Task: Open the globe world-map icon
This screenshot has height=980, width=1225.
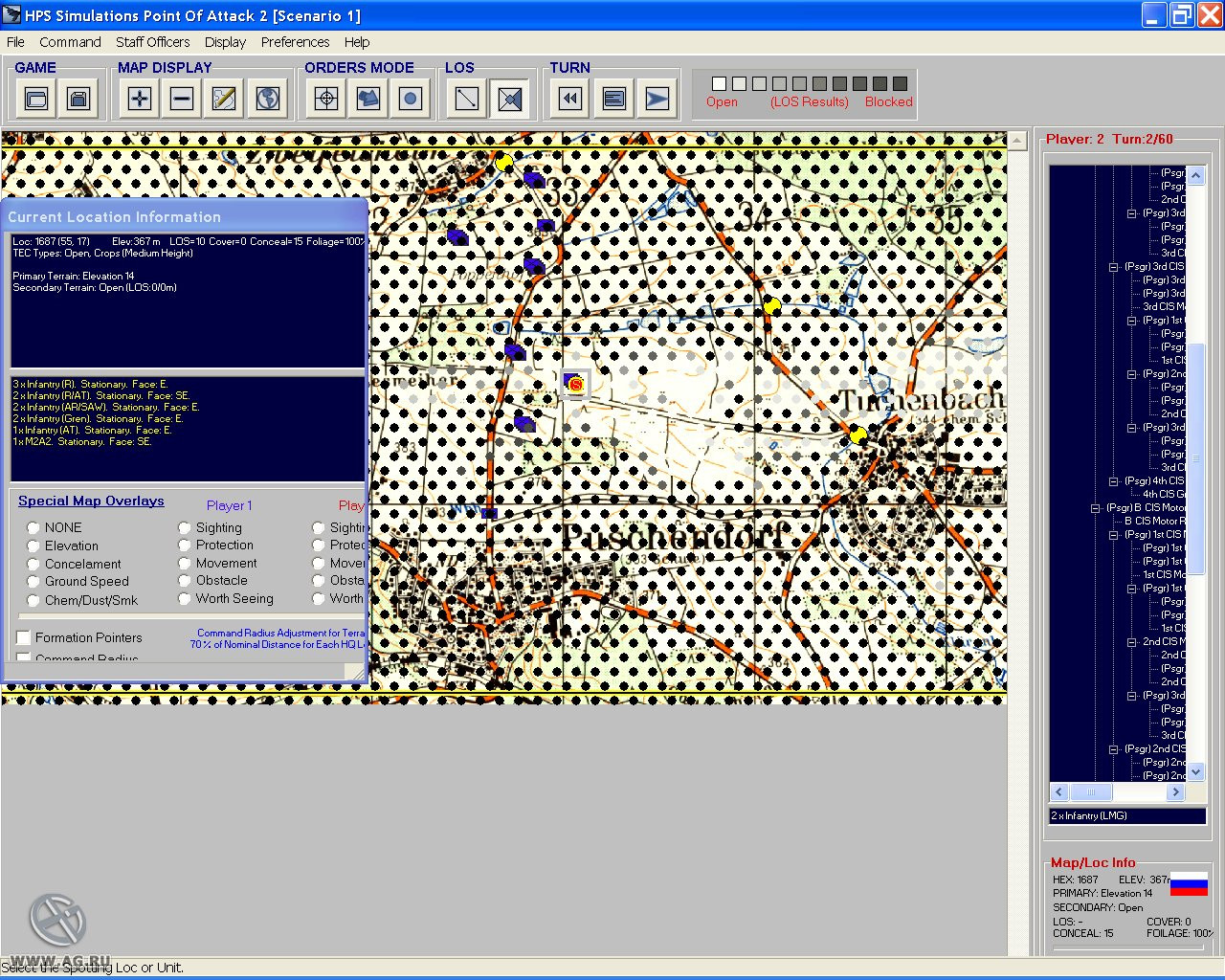Action: coord(268,98)
